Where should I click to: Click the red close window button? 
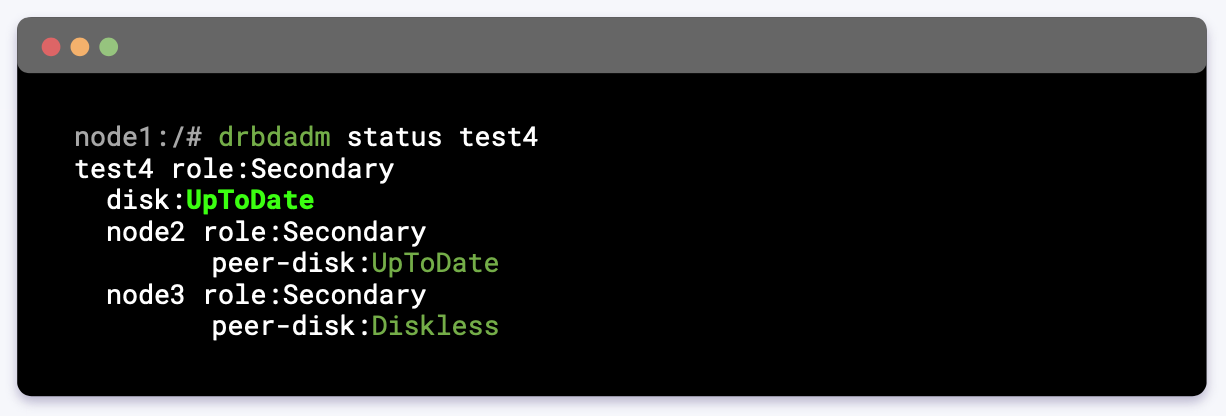click(x=51, y=47)
